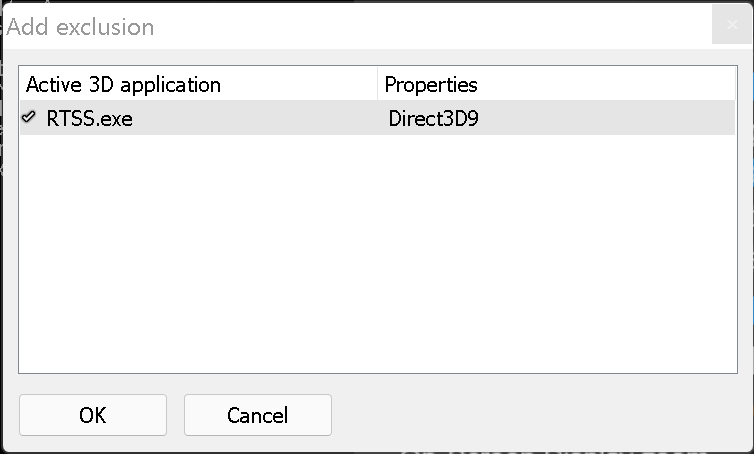
Task: Click the gray panel right of Cancel
Action: pos(540,415)
